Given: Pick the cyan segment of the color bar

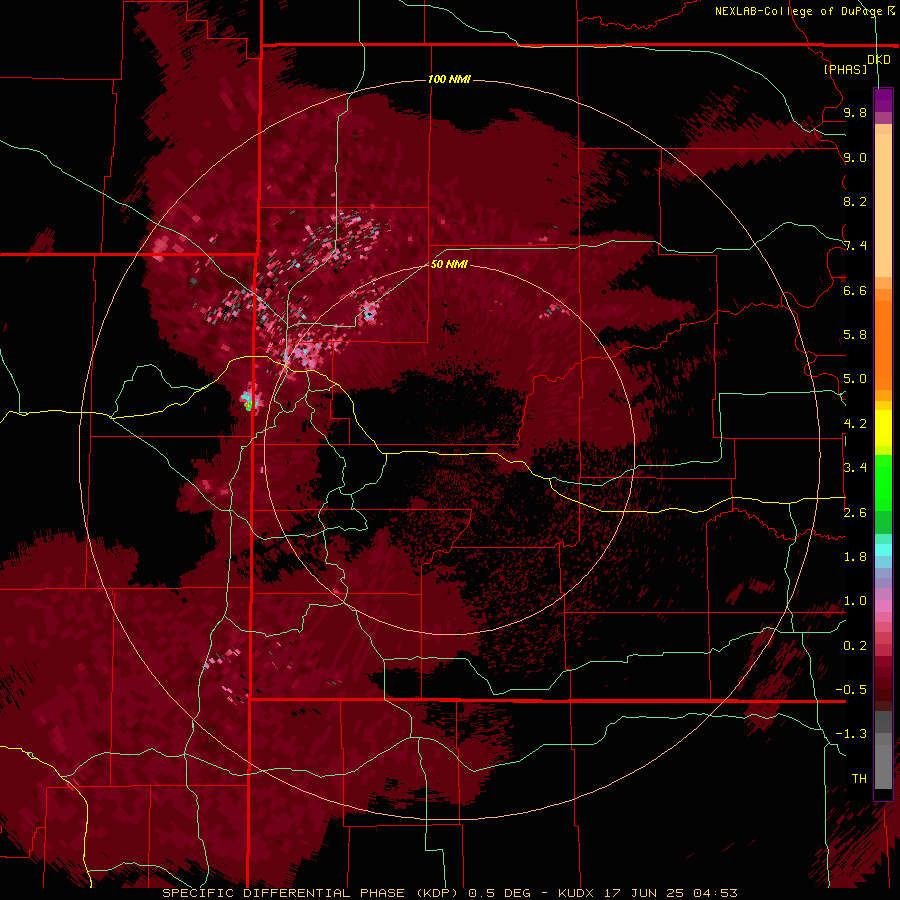Looking at the screenshot, I should click(883, 550).
